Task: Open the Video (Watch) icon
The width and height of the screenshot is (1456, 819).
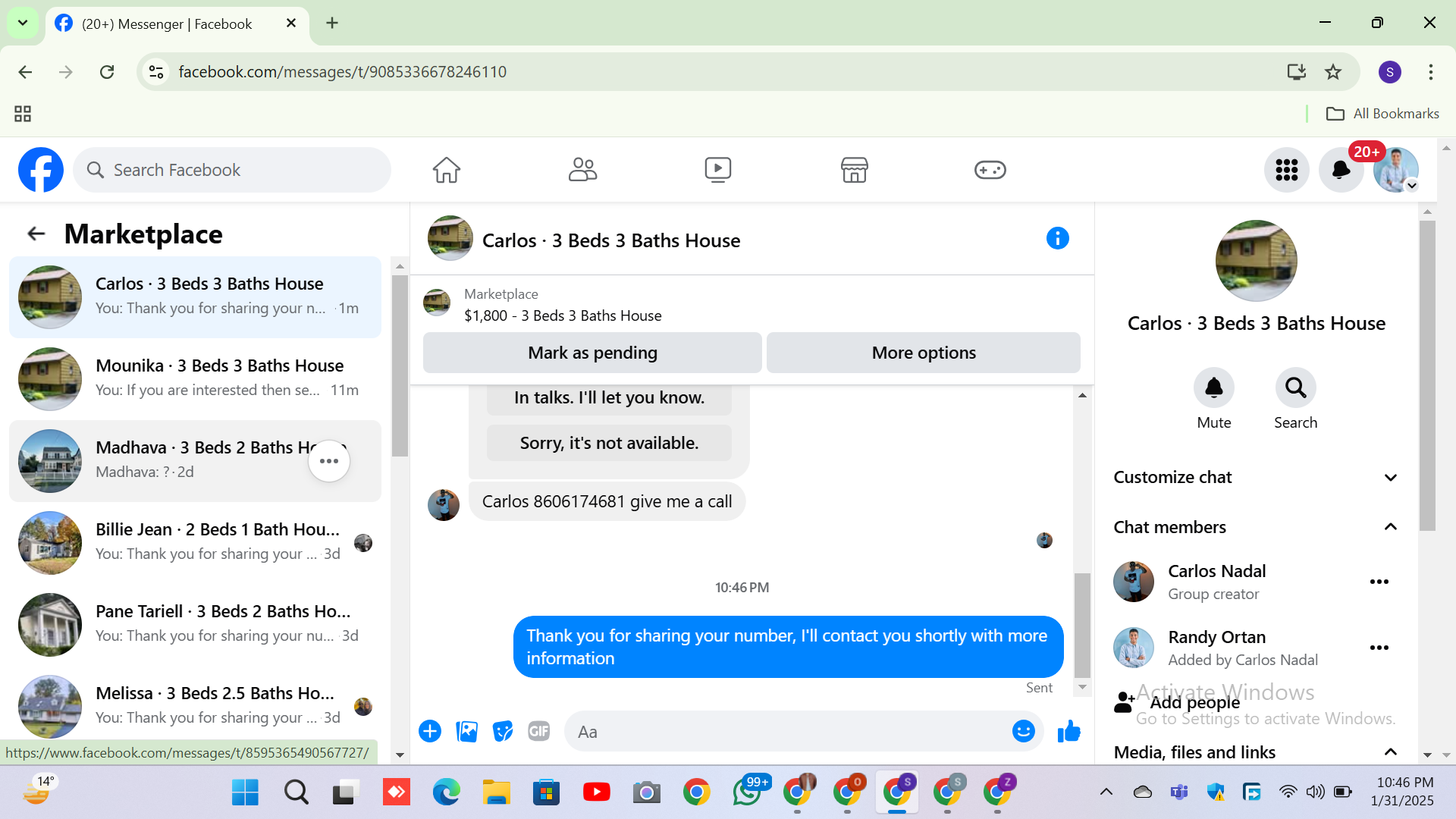Action: click(x=718, y=170)
